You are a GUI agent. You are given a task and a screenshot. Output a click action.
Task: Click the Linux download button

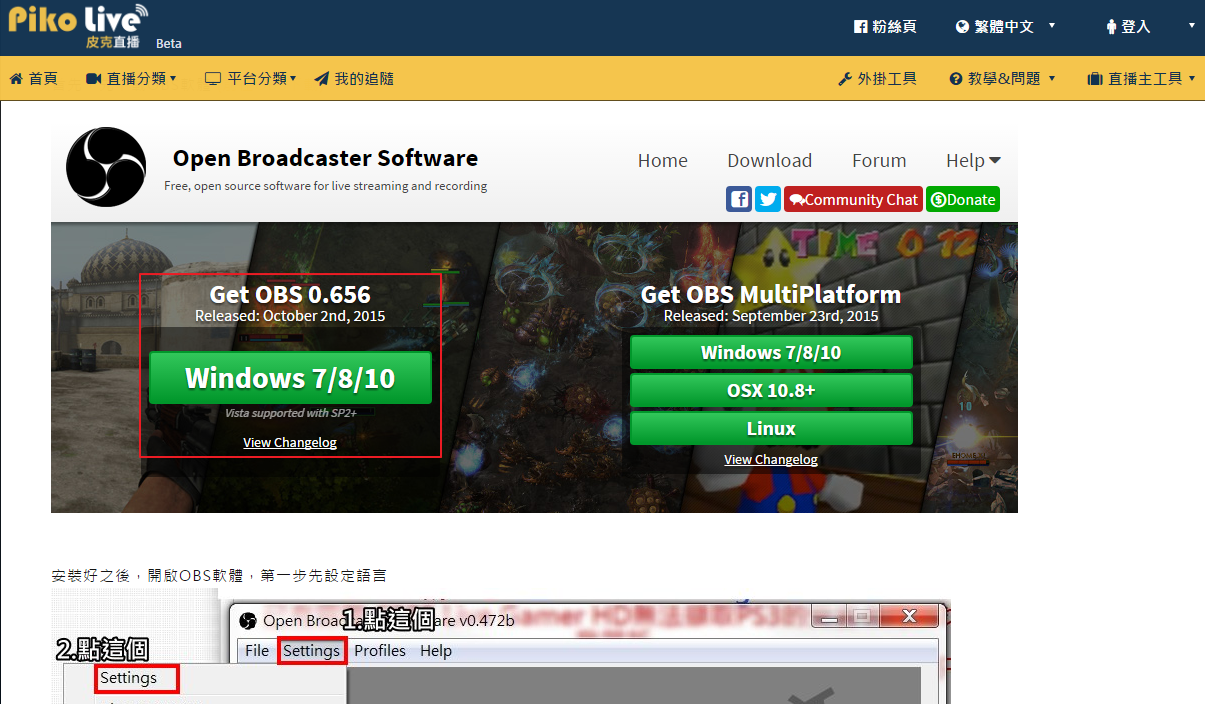pyautogui.click(x=771, y=428)
